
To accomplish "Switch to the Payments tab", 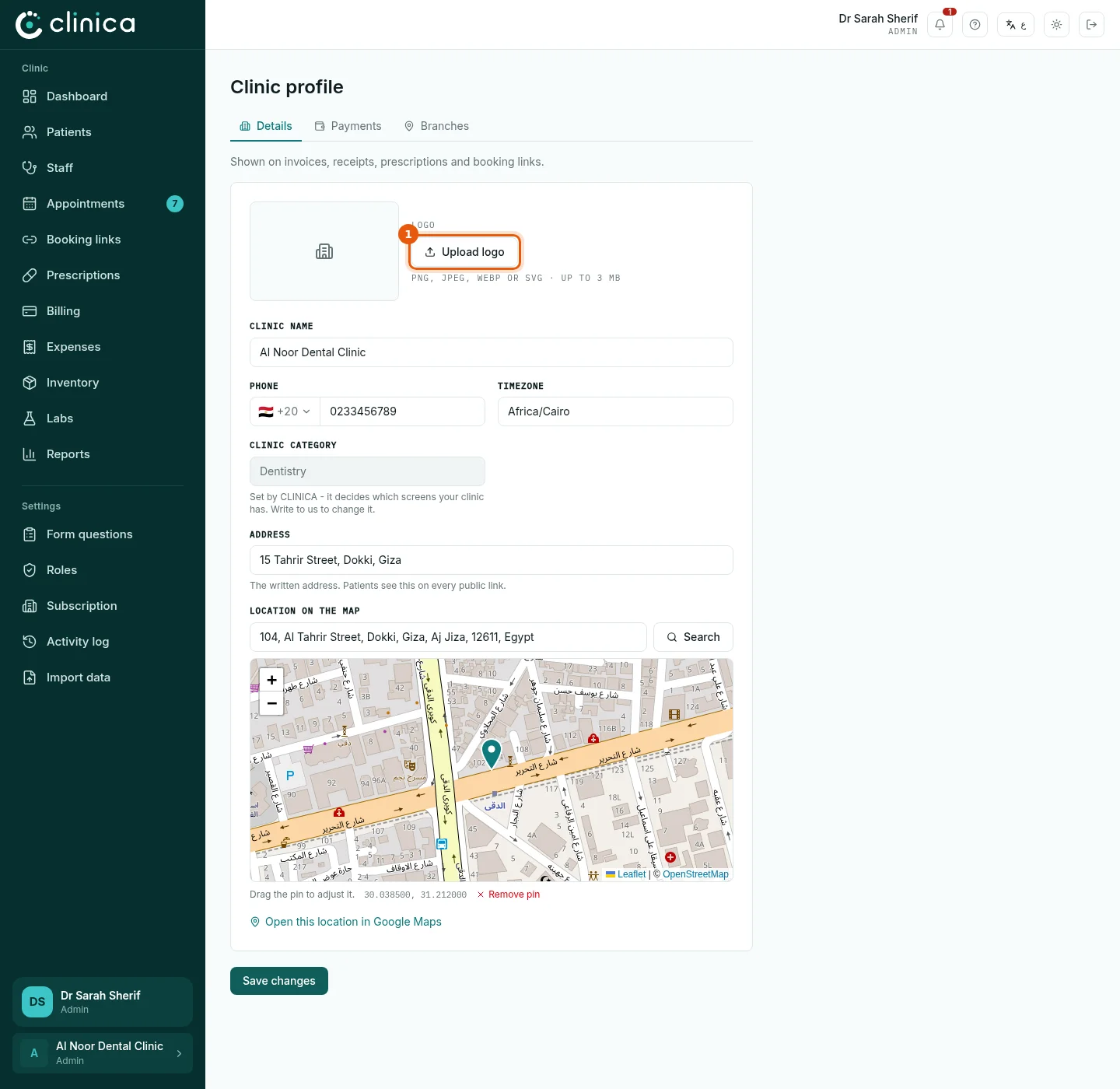I will point(348,126).
